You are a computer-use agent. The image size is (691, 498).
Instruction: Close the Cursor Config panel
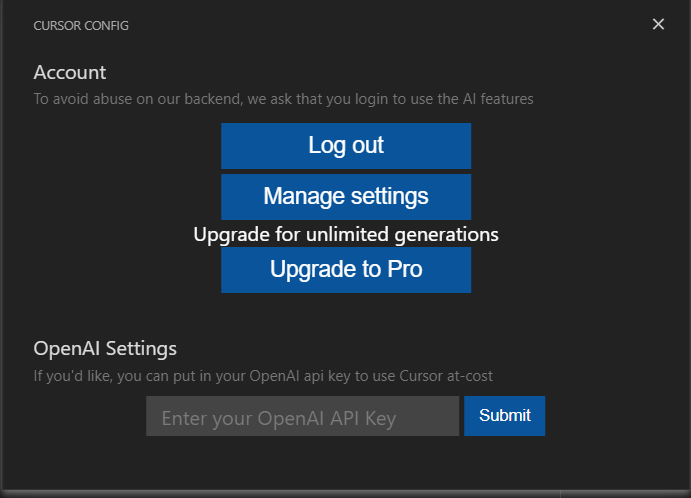[658, 24]
